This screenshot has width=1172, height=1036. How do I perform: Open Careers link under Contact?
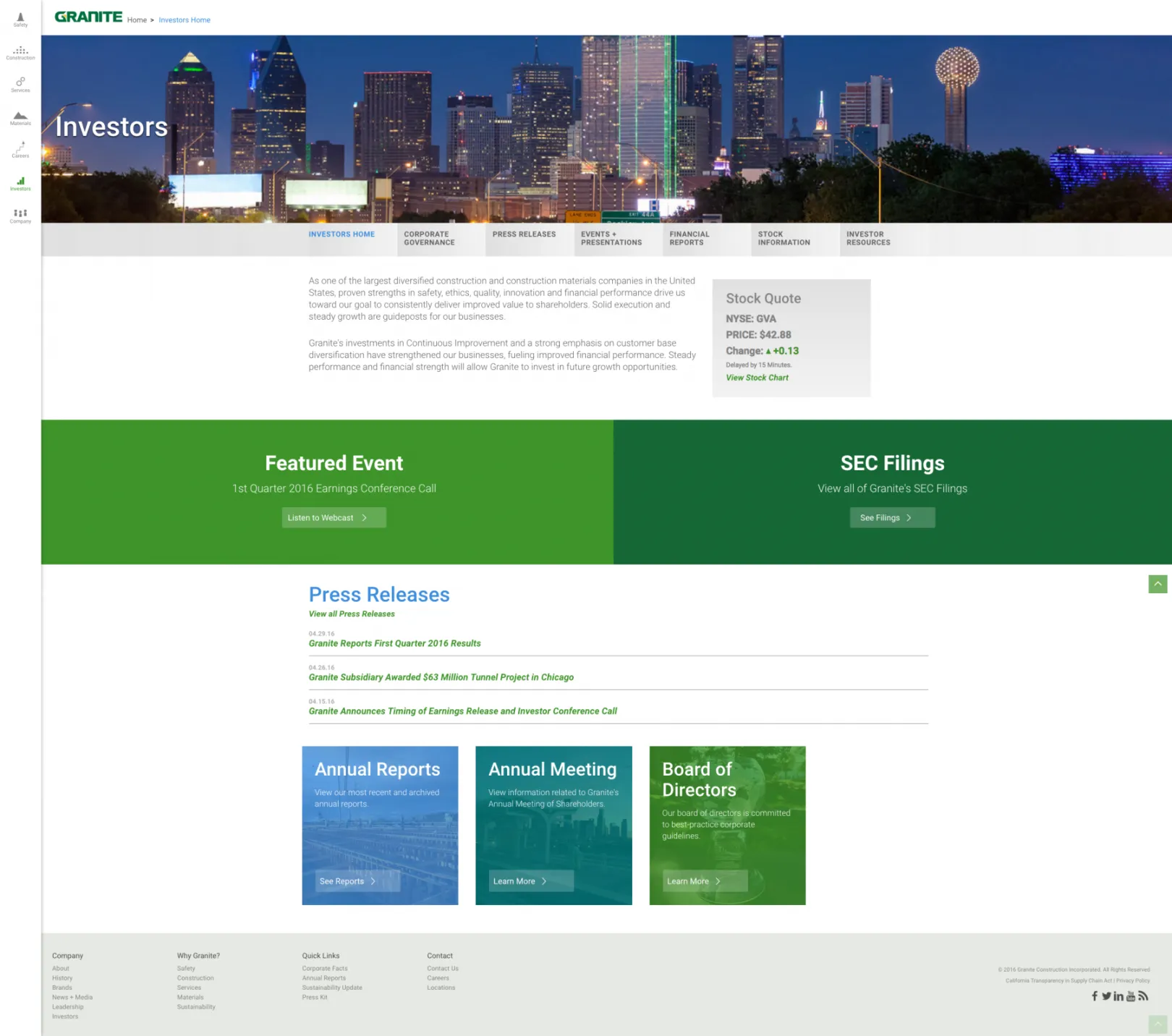pyautogui.click(x=438, y=978)
